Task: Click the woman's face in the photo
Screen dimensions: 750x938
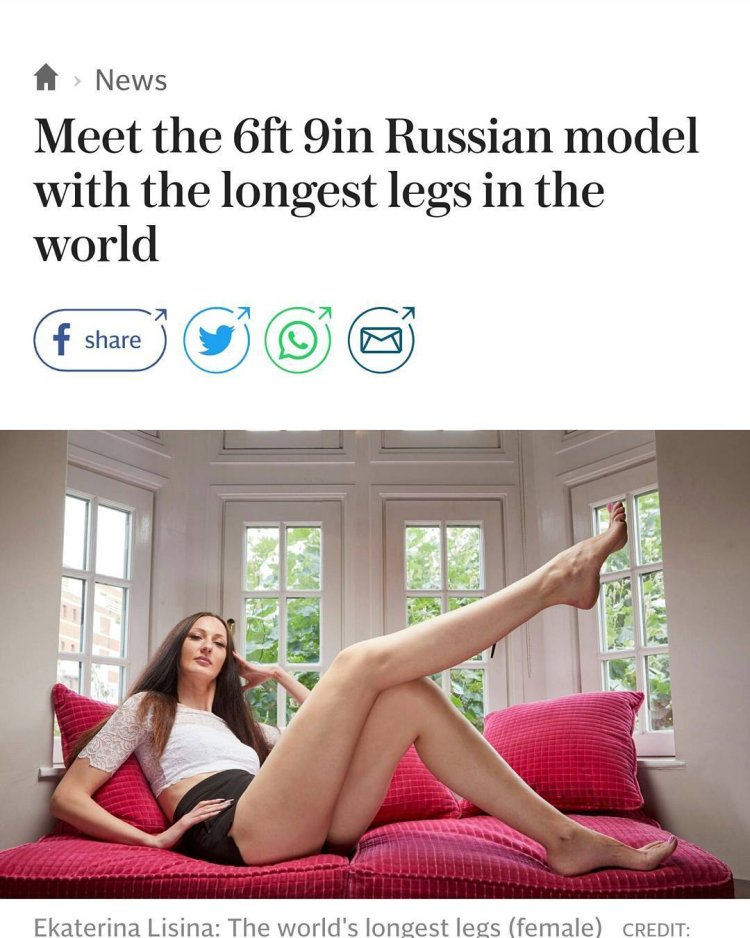Action: [x=206, y=648]
